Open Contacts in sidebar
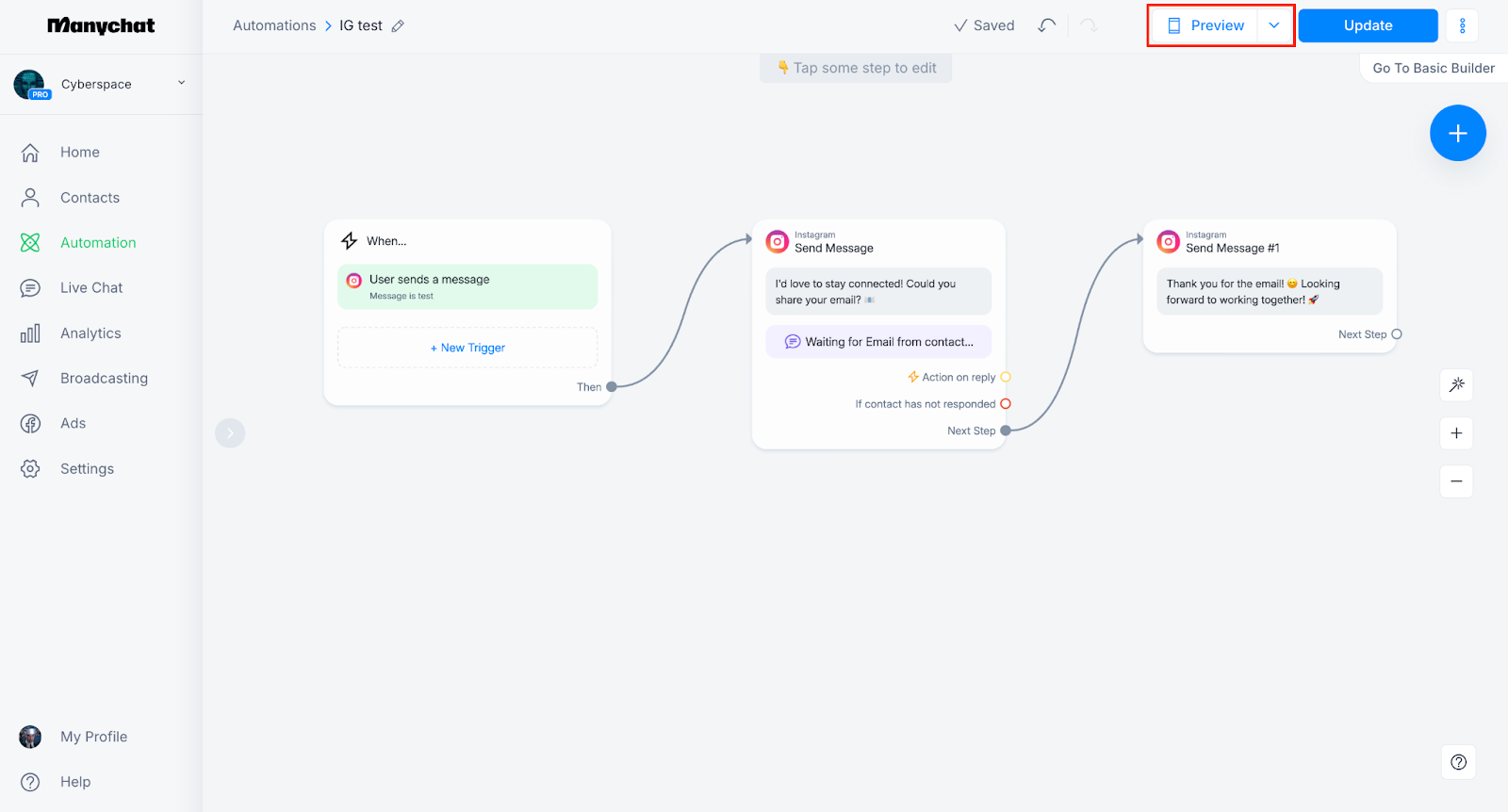 tap(90, 197)
